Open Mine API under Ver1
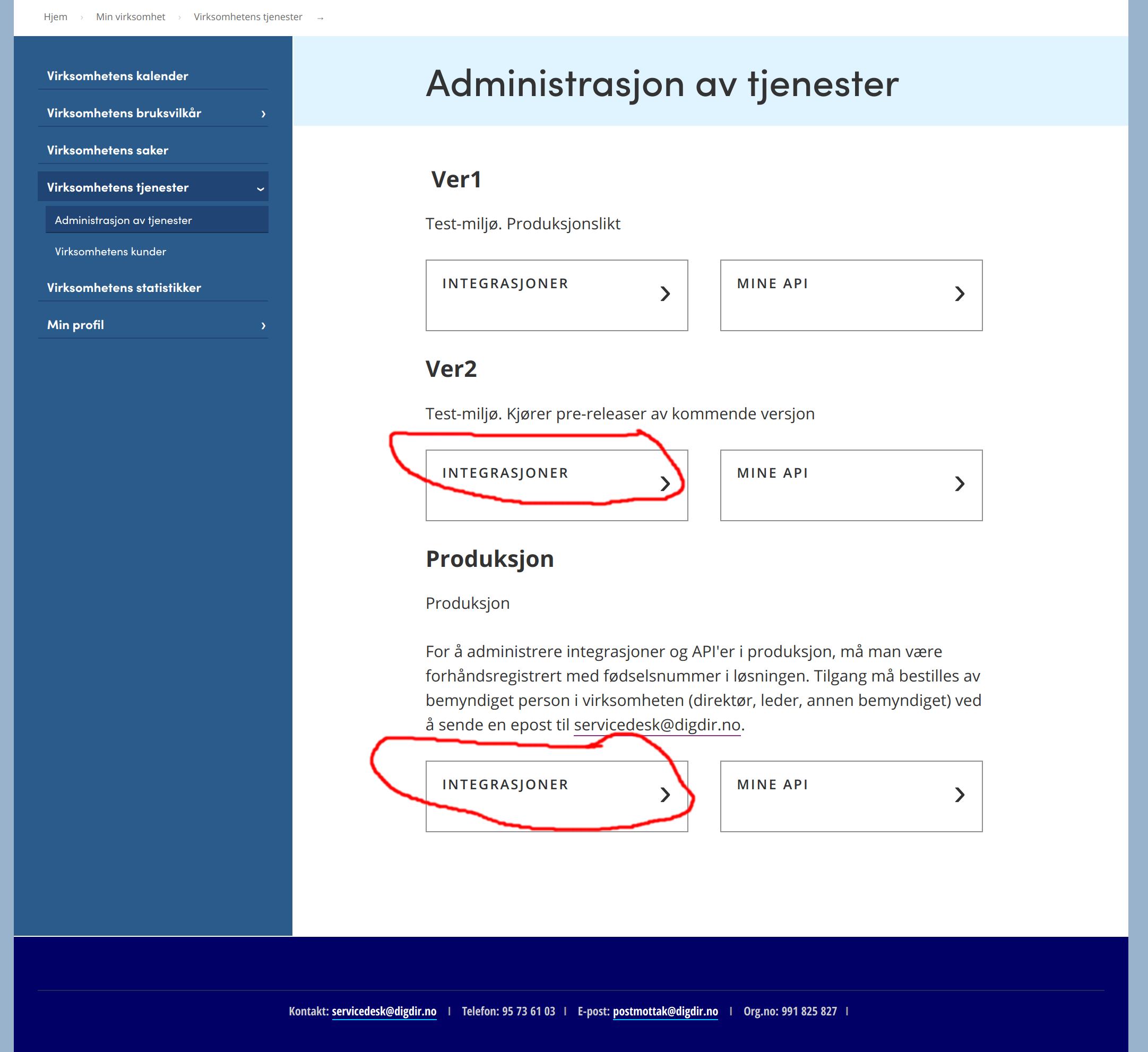Image resolution: width=1148 pixels, height=1052 pixels. [x=851, y=295]
